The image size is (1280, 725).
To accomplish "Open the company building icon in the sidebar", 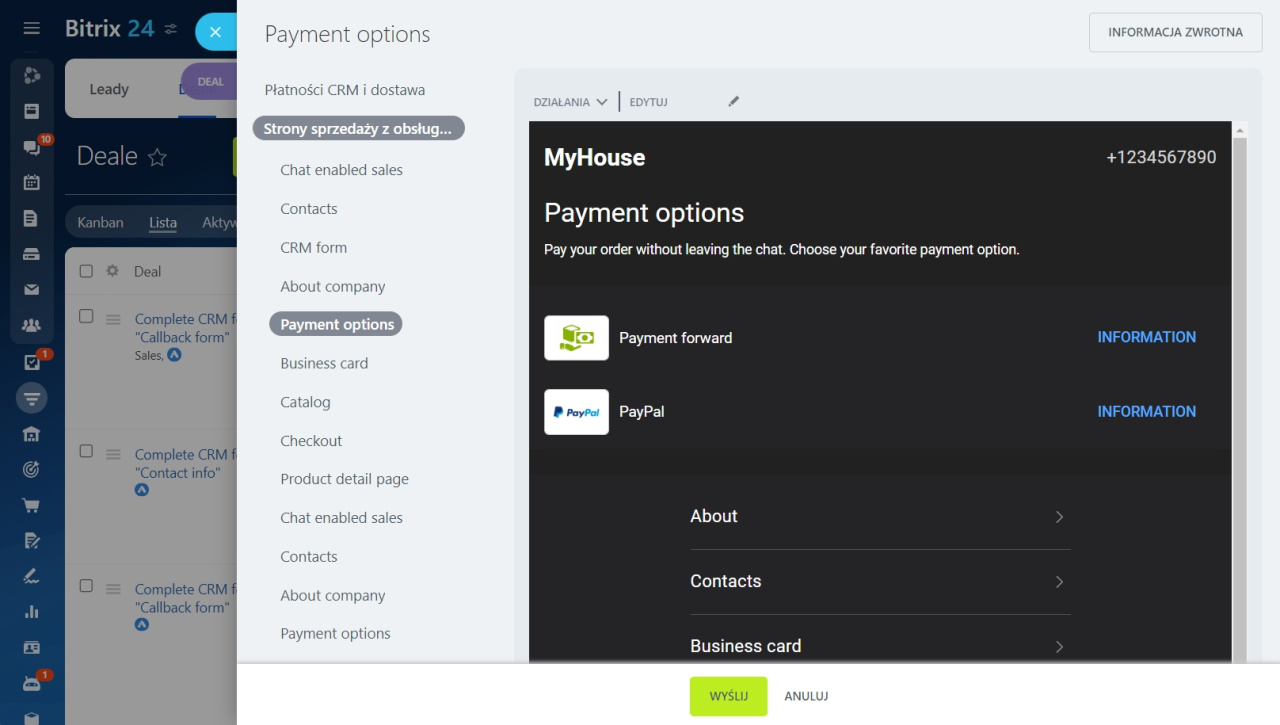I will click(x=32, y=434).
